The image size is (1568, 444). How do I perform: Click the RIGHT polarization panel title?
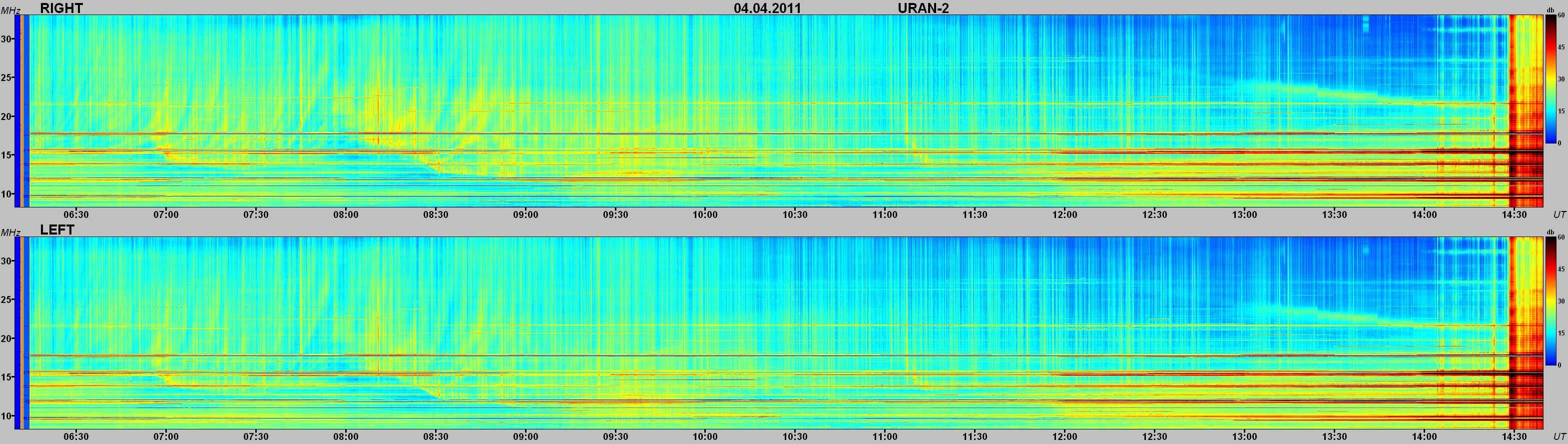click(61, 8)
